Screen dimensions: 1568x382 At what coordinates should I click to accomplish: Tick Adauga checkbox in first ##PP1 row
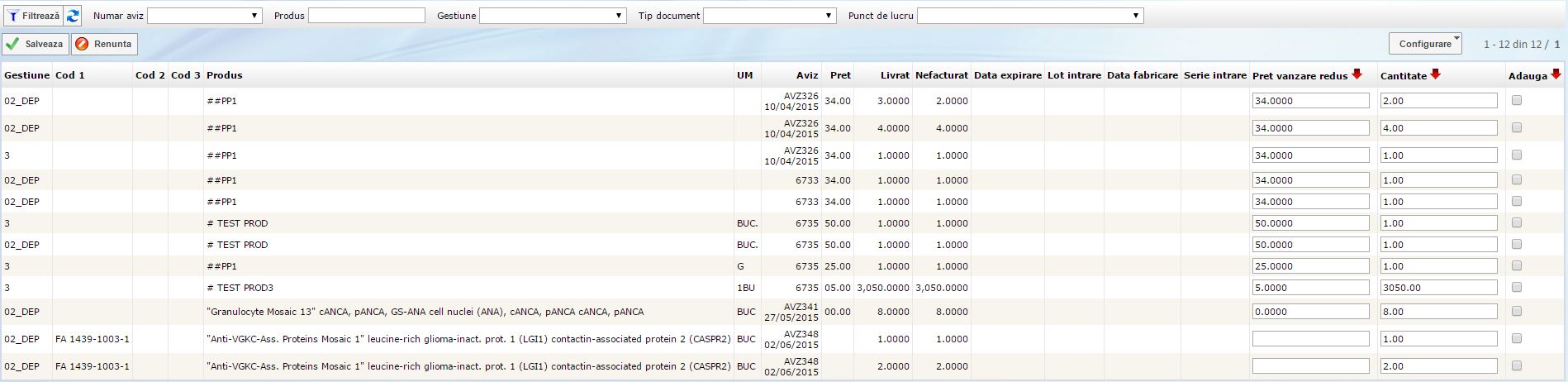tap(1516, 100)
